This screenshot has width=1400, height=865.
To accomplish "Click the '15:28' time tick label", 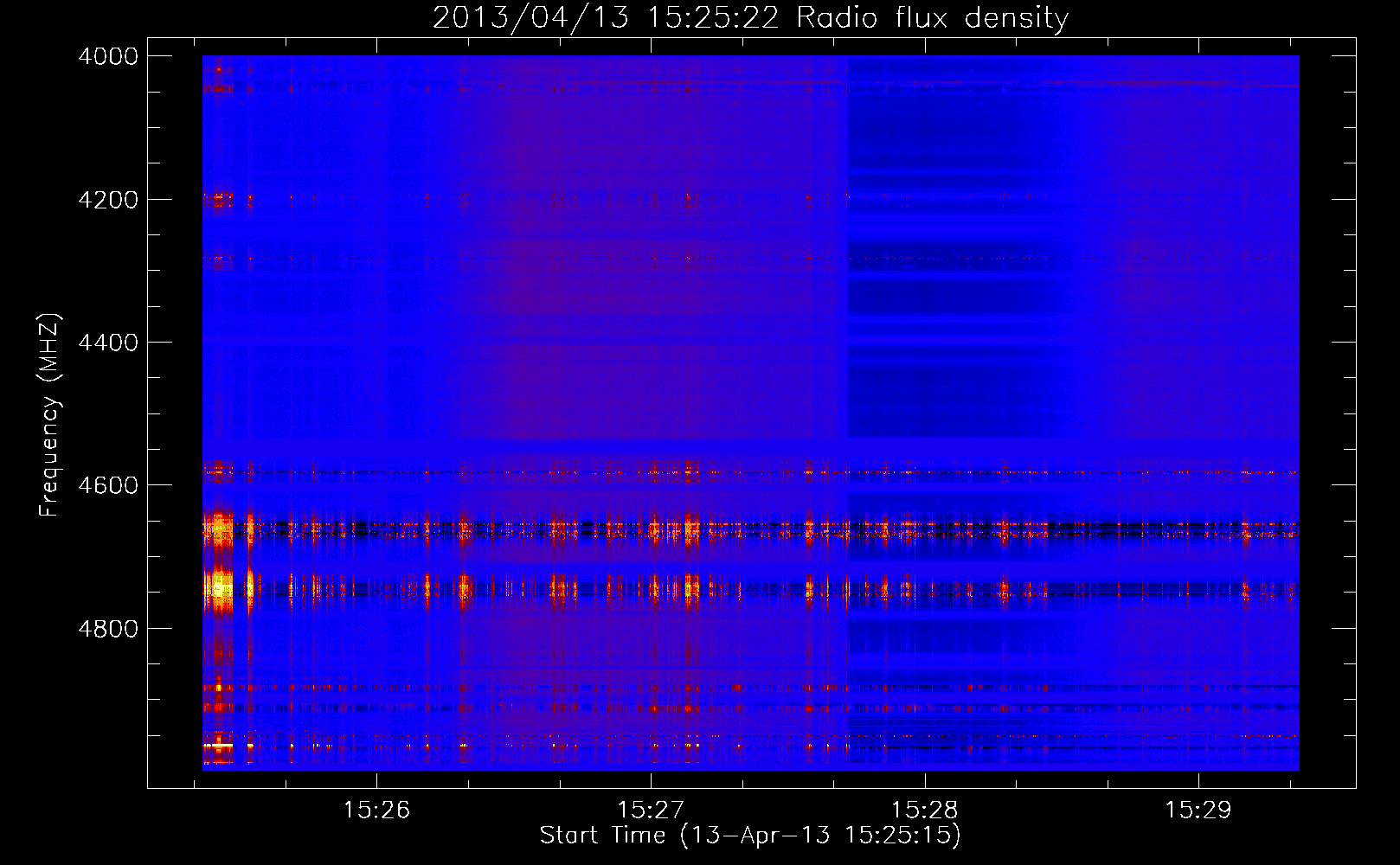I will (925, 811).
